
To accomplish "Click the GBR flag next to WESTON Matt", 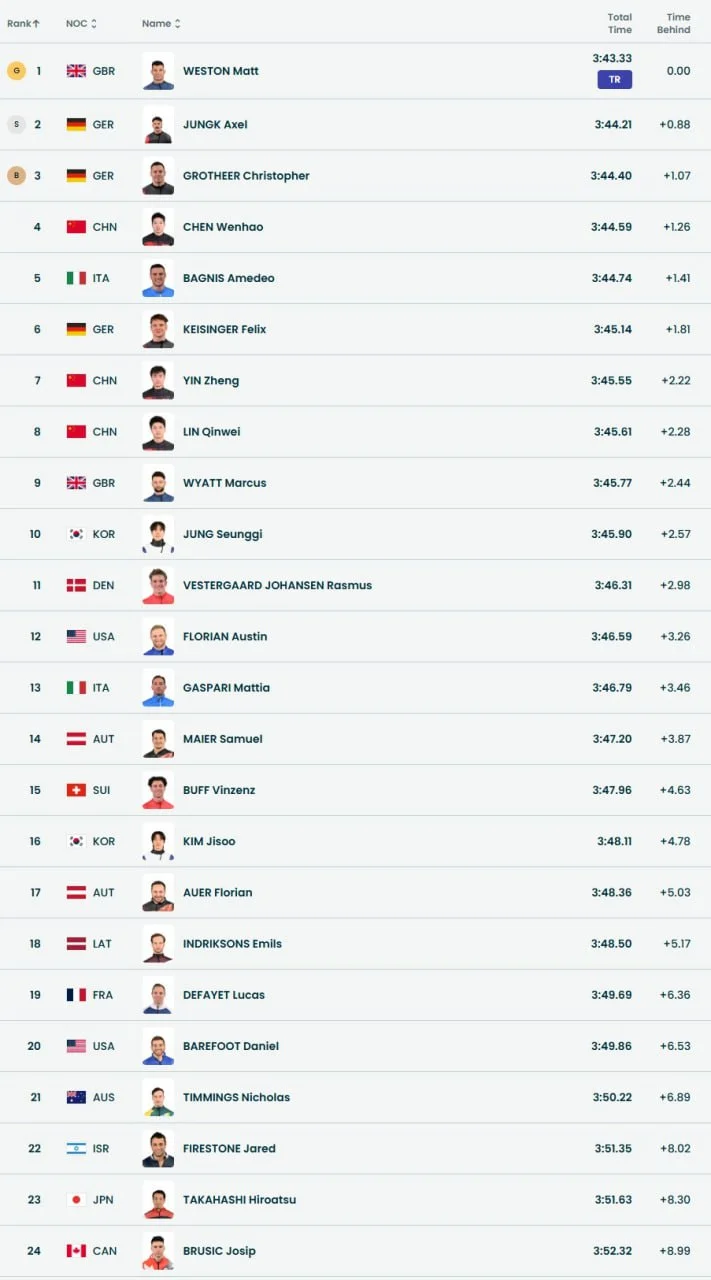I will tap(76, 71).
